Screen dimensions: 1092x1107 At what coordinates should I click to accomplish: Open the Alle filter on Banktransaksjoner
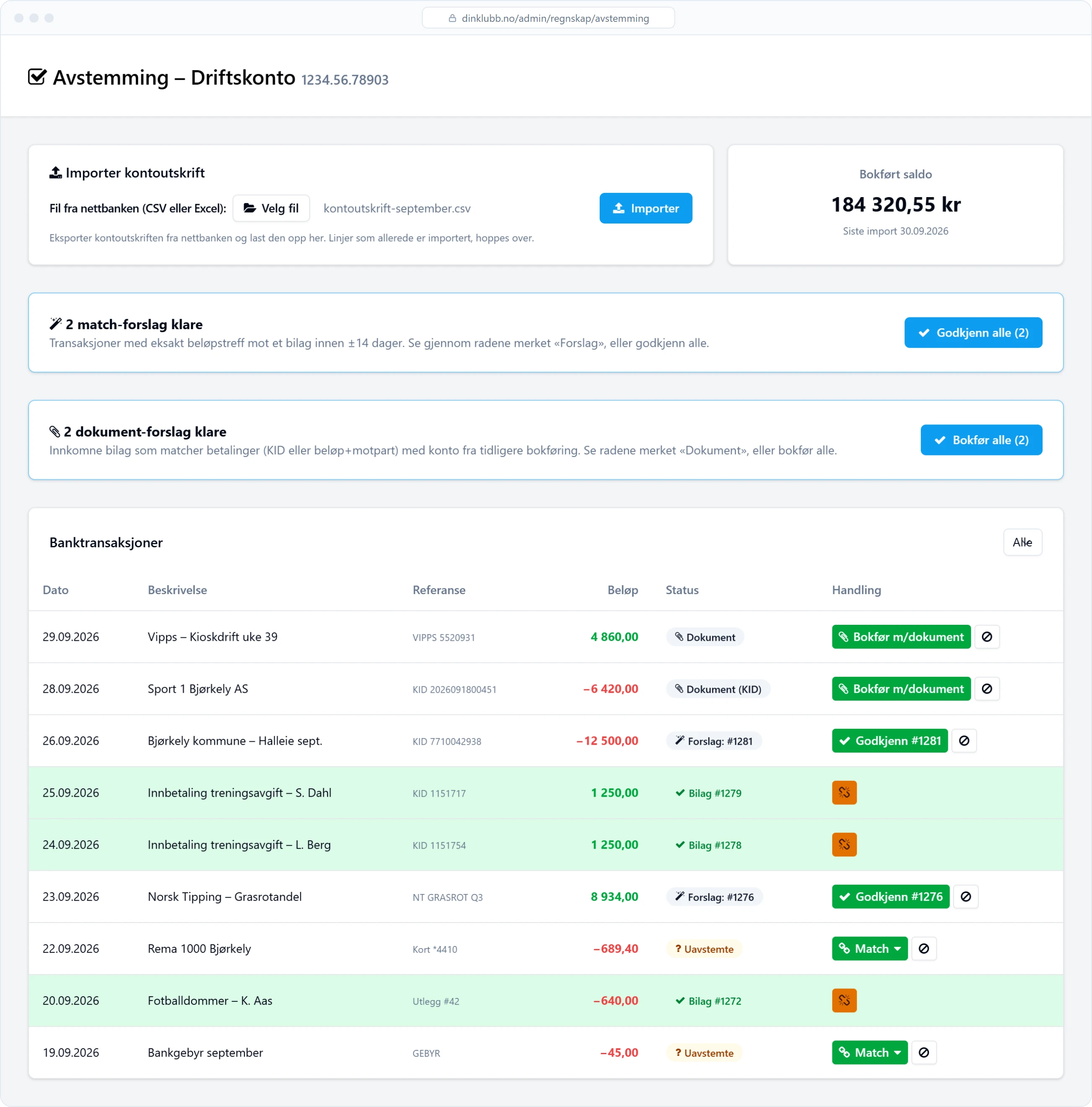click(x=1022, y=542)
